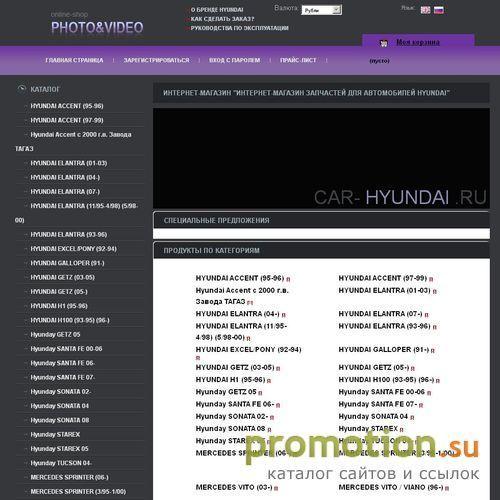Click the CAR-HYUNDAI.RU banner
500x500 pixels.
321,158
